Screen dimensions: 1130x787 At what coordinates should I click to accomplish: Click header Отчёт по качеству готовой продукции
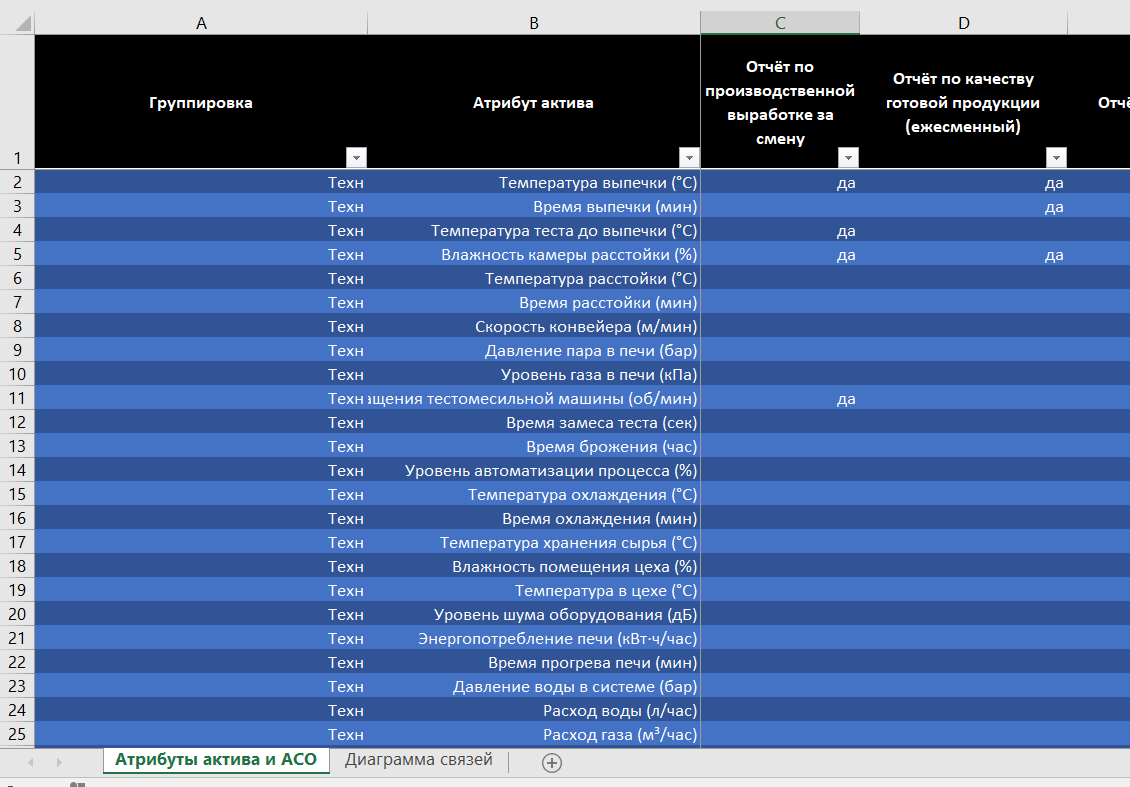(x=964, y=102)
